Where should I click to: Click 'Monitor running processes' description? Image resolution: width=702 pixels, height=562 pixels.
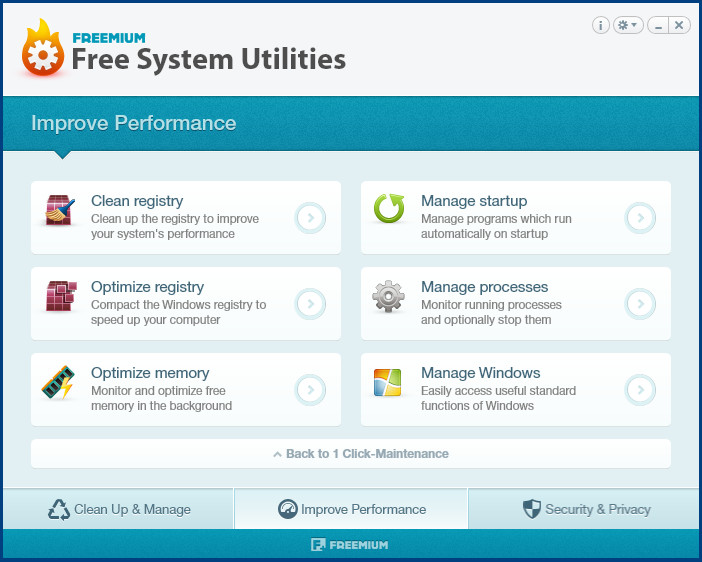pos(491,305)
